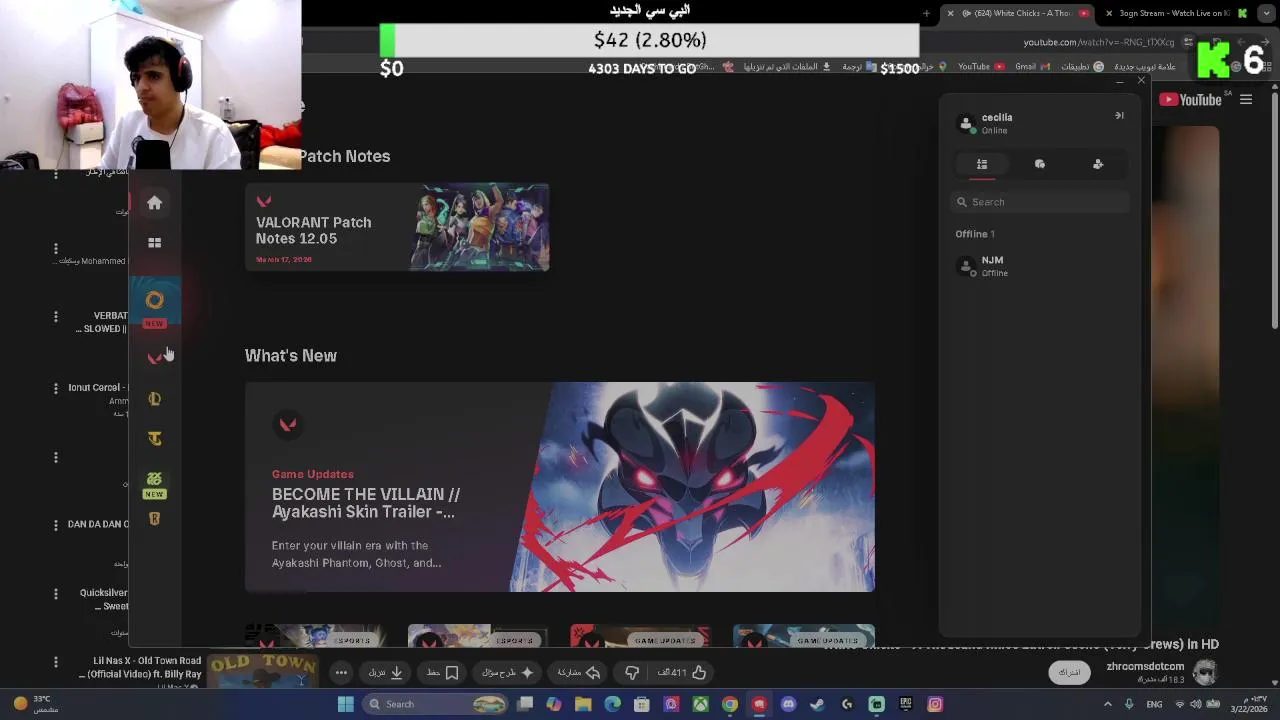Viewport: 1280px width, 720px height.
Task: Focus the friends Search field
Action: point(1040,202)
